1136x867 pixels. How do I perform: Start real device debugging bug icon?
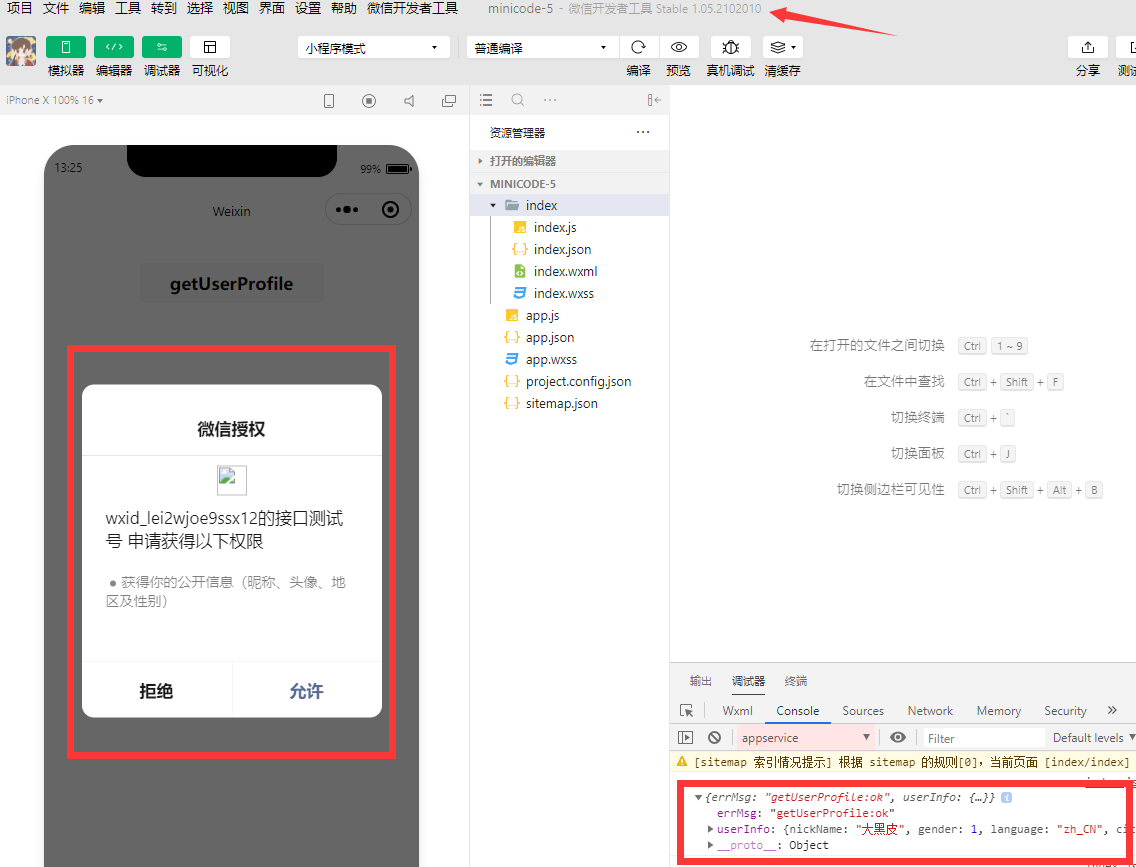tap(730, 47)
